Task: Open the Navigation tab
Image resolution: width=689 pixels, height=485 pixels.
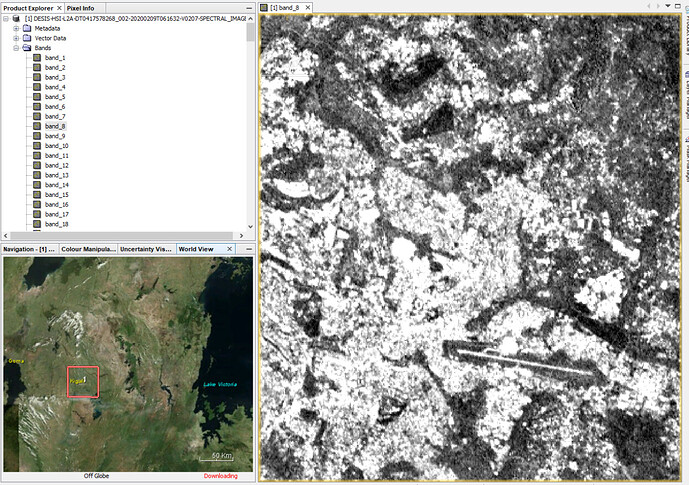Action: (29, 249)
